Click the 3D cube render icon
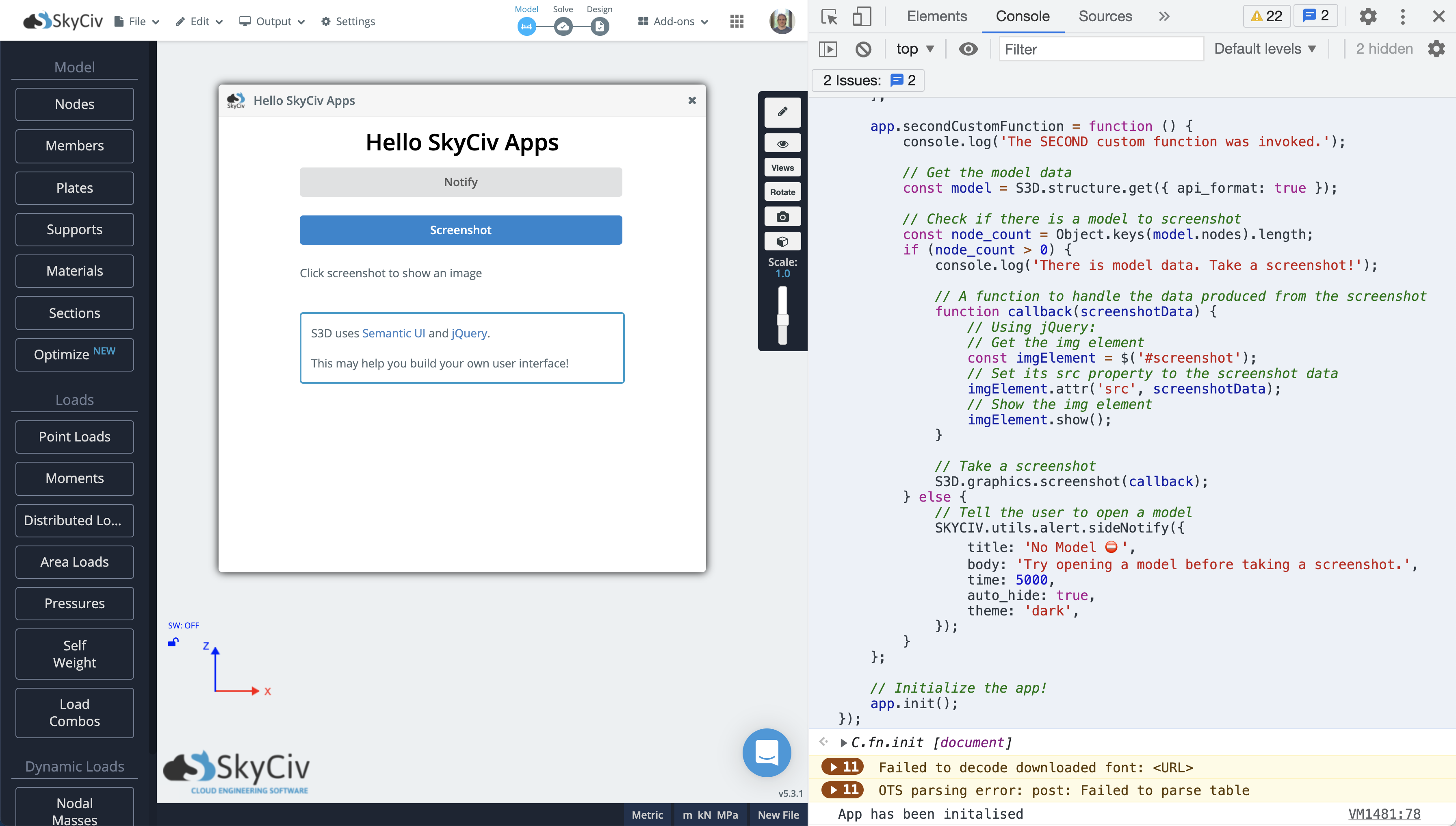The width and height of the screenshot is (1456, 826). 782,242
